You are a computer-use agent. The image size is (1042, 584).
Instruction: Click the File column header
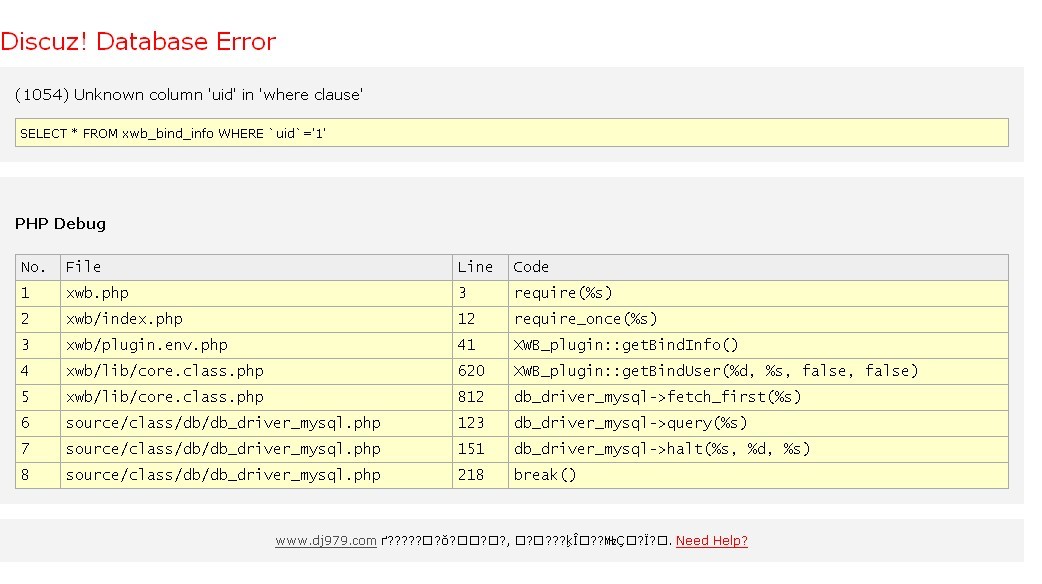[257, 267]
